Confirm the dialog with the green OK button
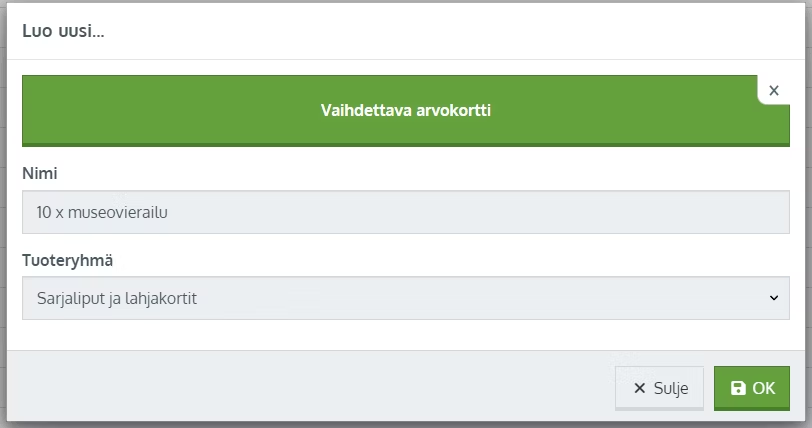 (x=751, y=388)
